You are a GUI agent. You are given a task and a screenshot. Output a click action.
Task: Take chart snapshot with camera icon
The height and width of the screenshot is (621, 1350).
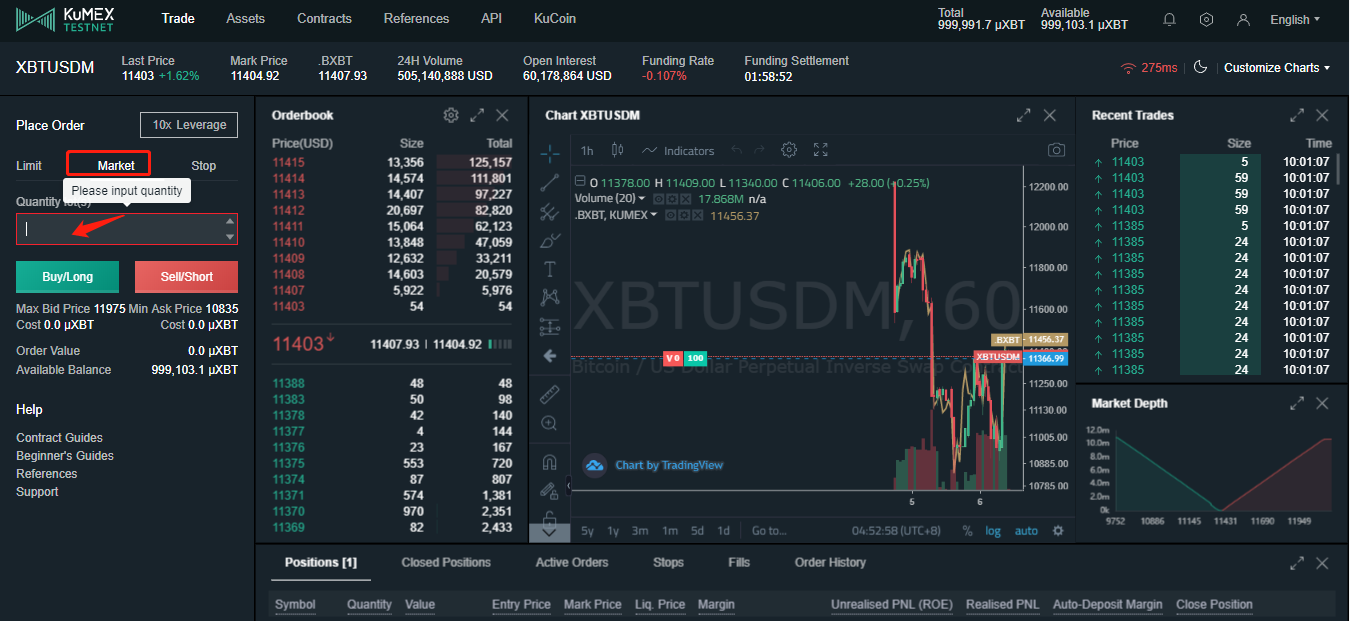point(1056,150)
